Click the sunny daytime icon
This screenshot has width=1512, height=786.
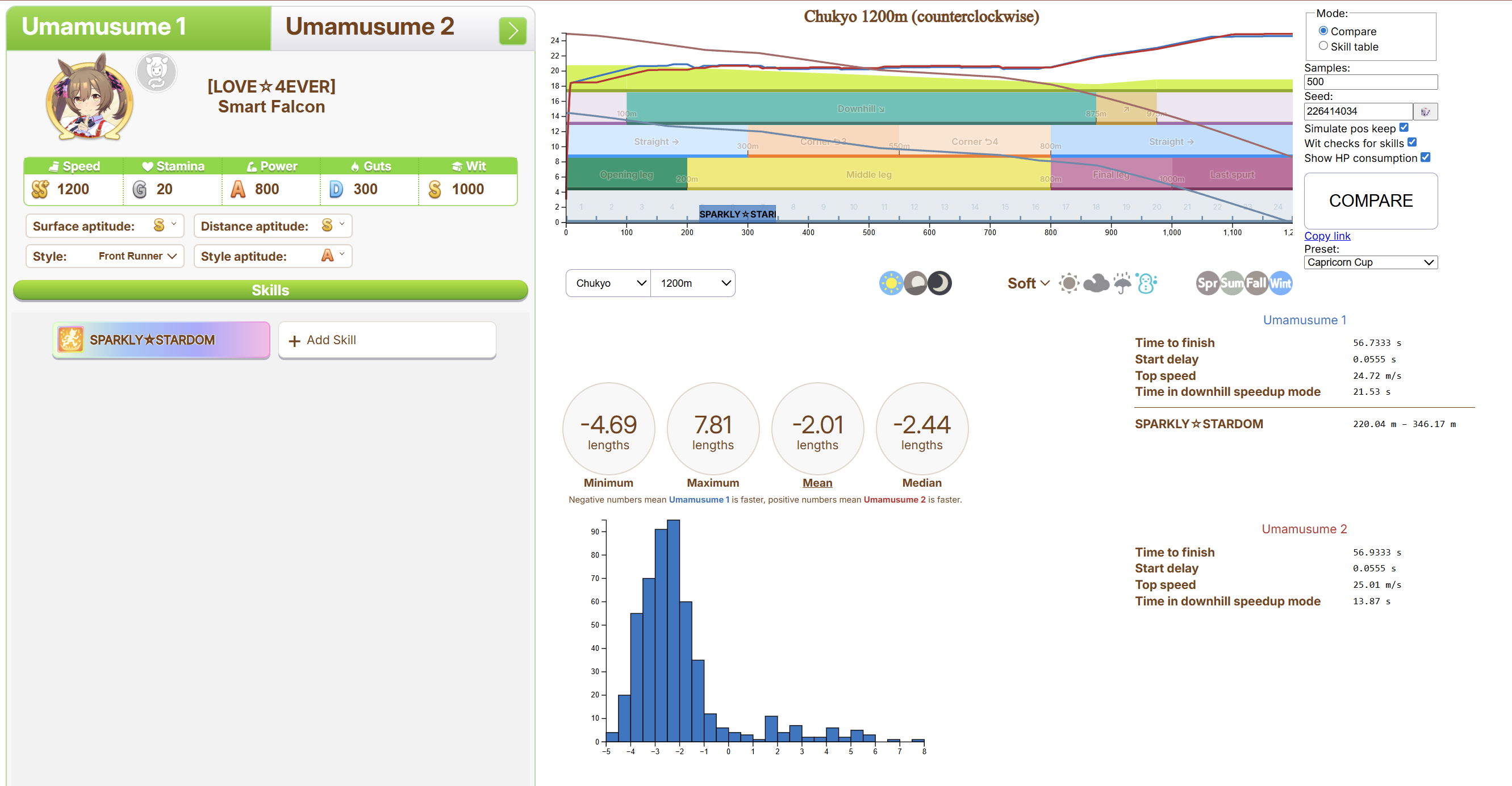[x=891, y=283]
